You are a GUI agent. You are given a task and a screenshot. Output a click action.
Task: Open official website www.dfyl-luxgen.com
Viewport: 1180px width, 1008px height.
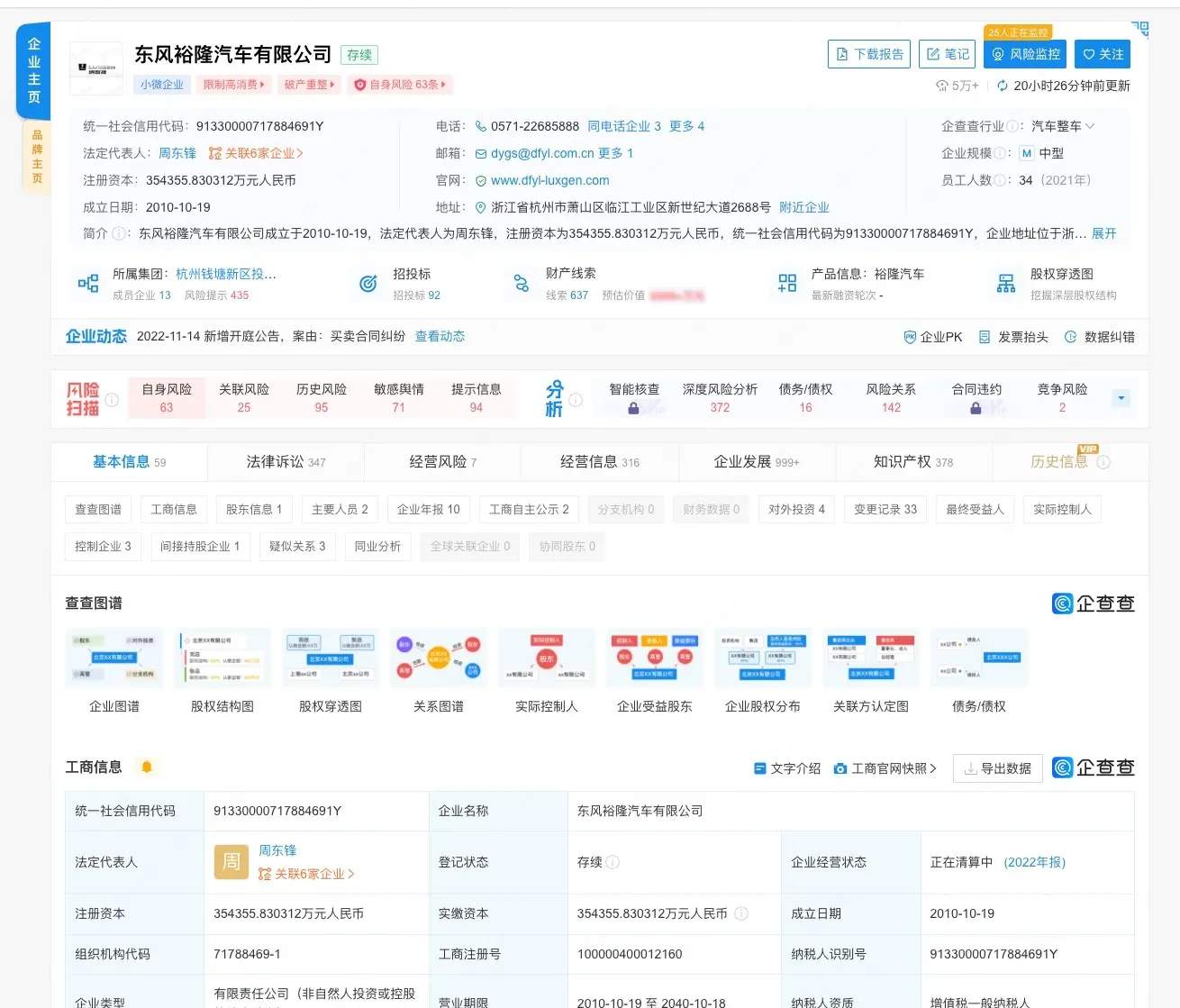point(549,180)
